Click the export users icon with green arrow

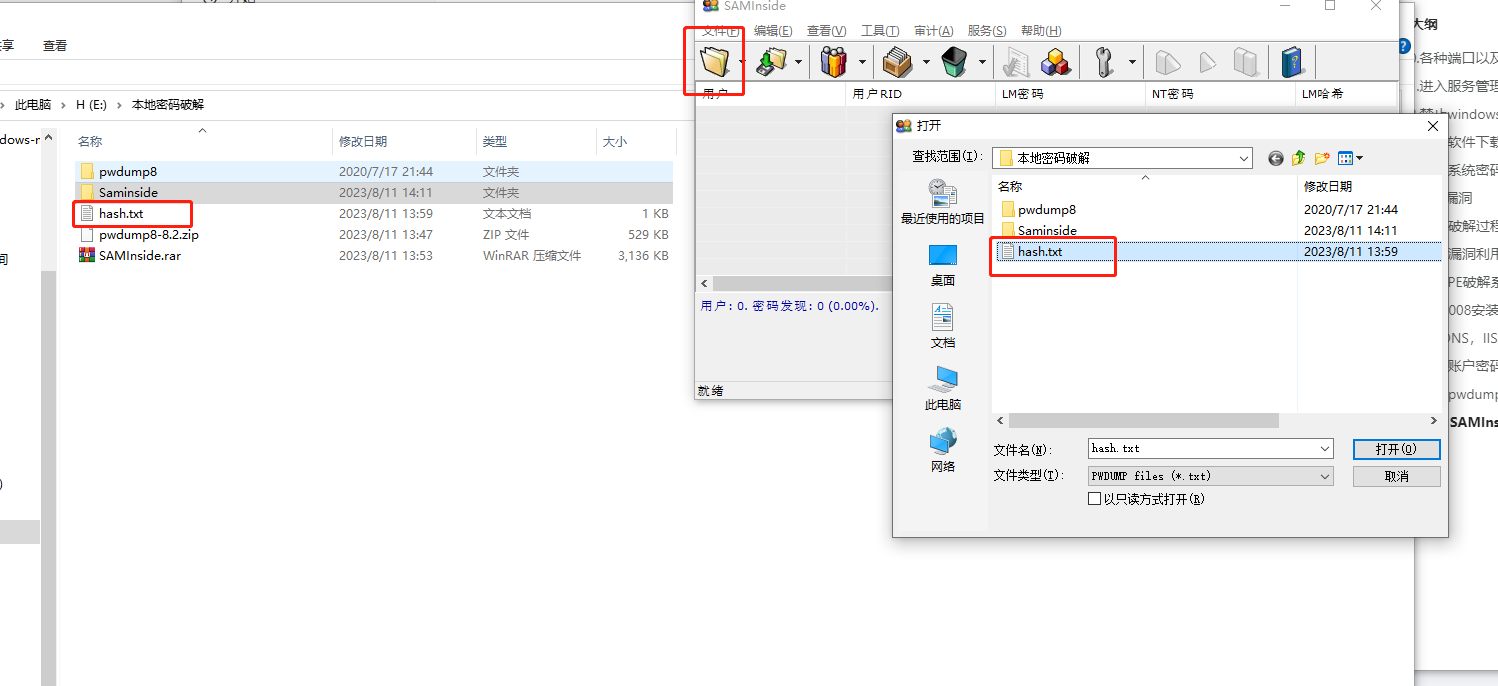point(772,62)
